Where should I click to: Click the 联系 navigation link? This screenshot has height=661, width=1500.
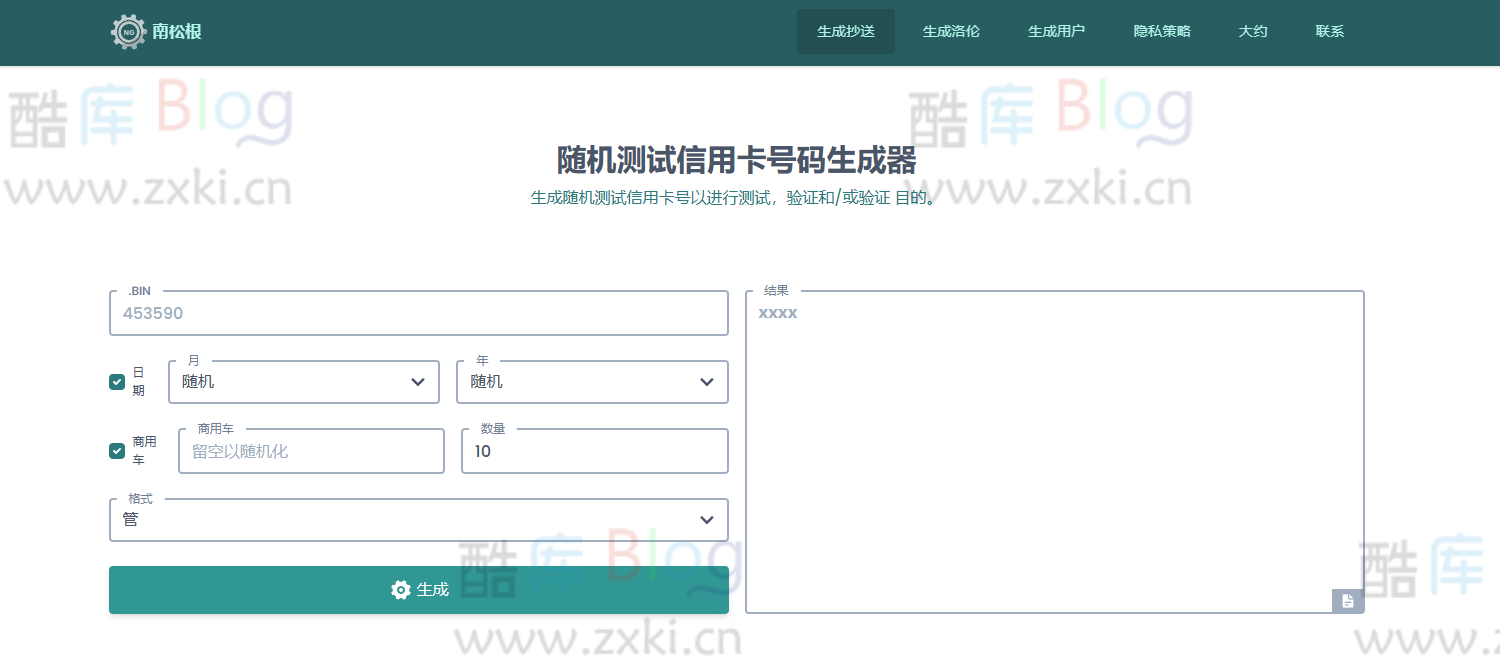click(1329, 31)
